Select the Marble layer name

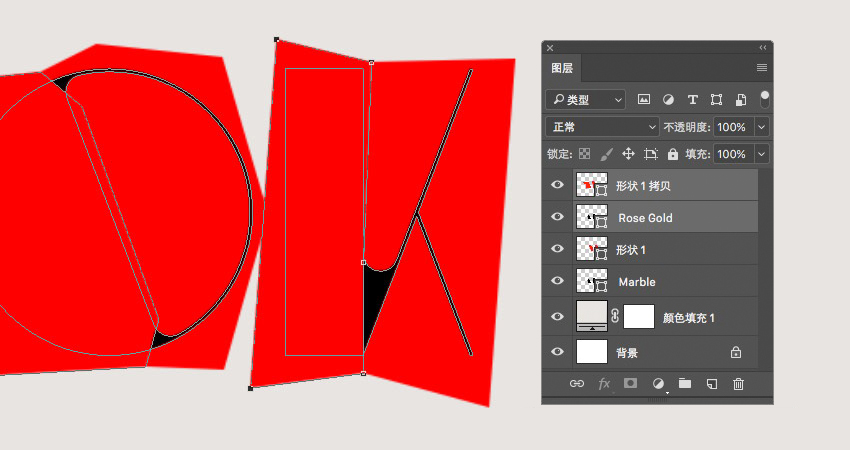[637, 282]
